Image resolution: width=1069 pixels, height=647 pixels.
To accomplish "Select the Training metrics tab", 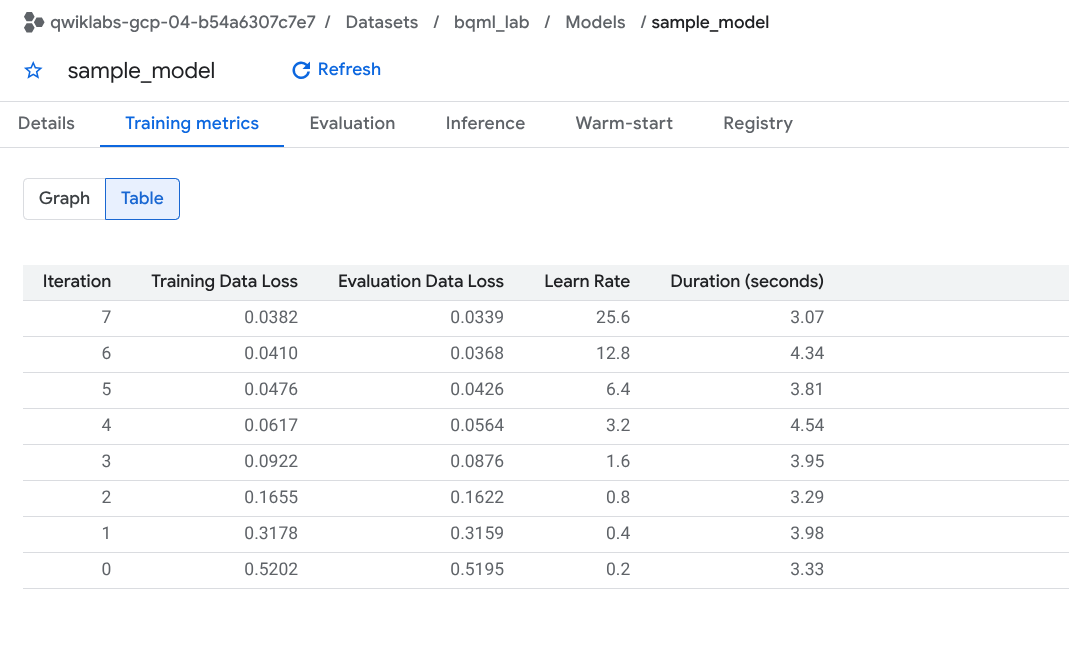I will tap(192, 124).
